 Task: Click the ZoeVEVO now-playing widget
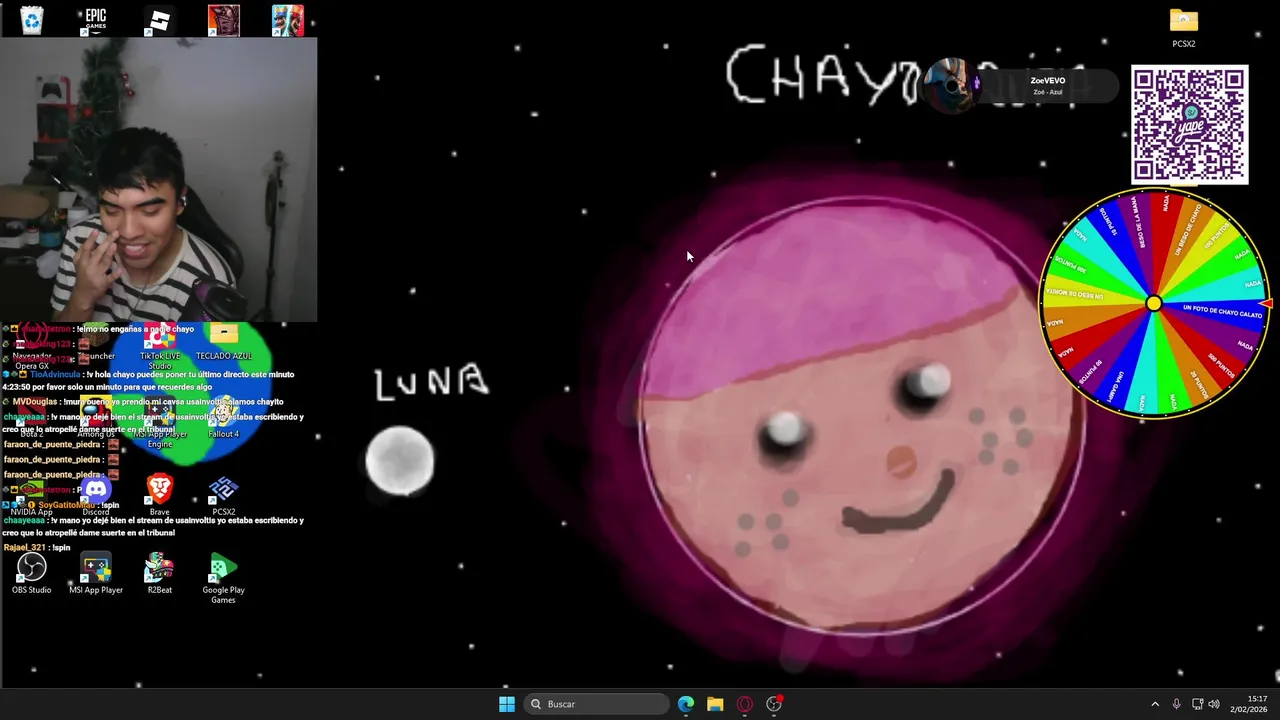click(1020, 86)
